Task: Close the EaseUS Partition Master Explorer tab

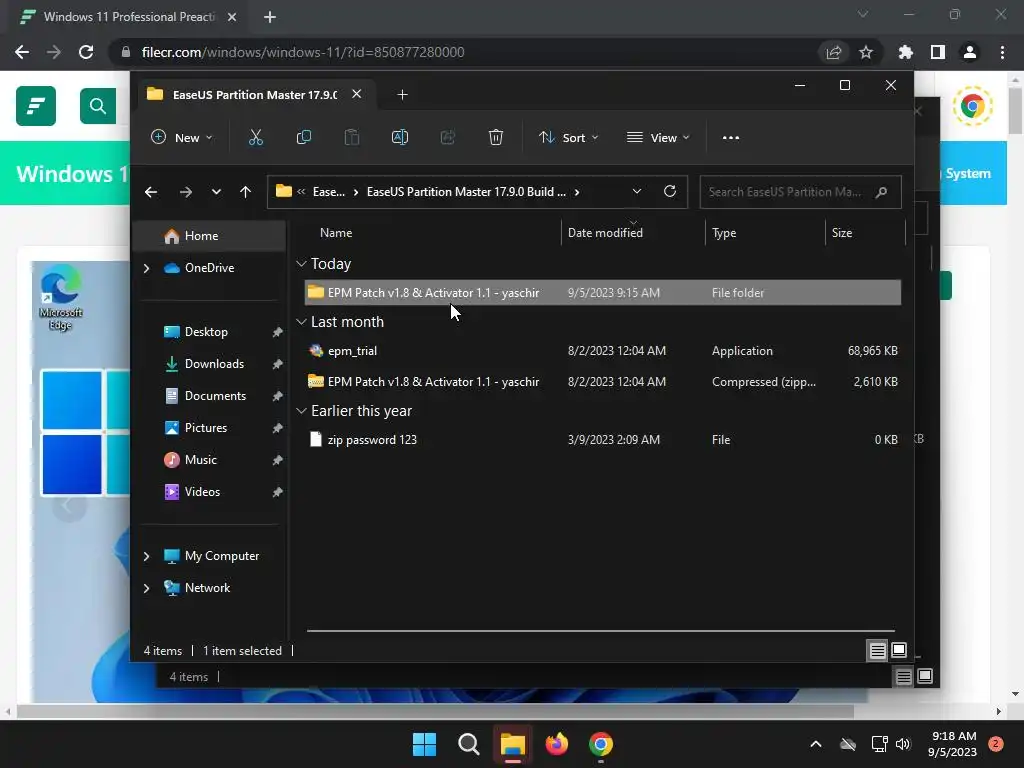Action: click(x=357, y=94)
